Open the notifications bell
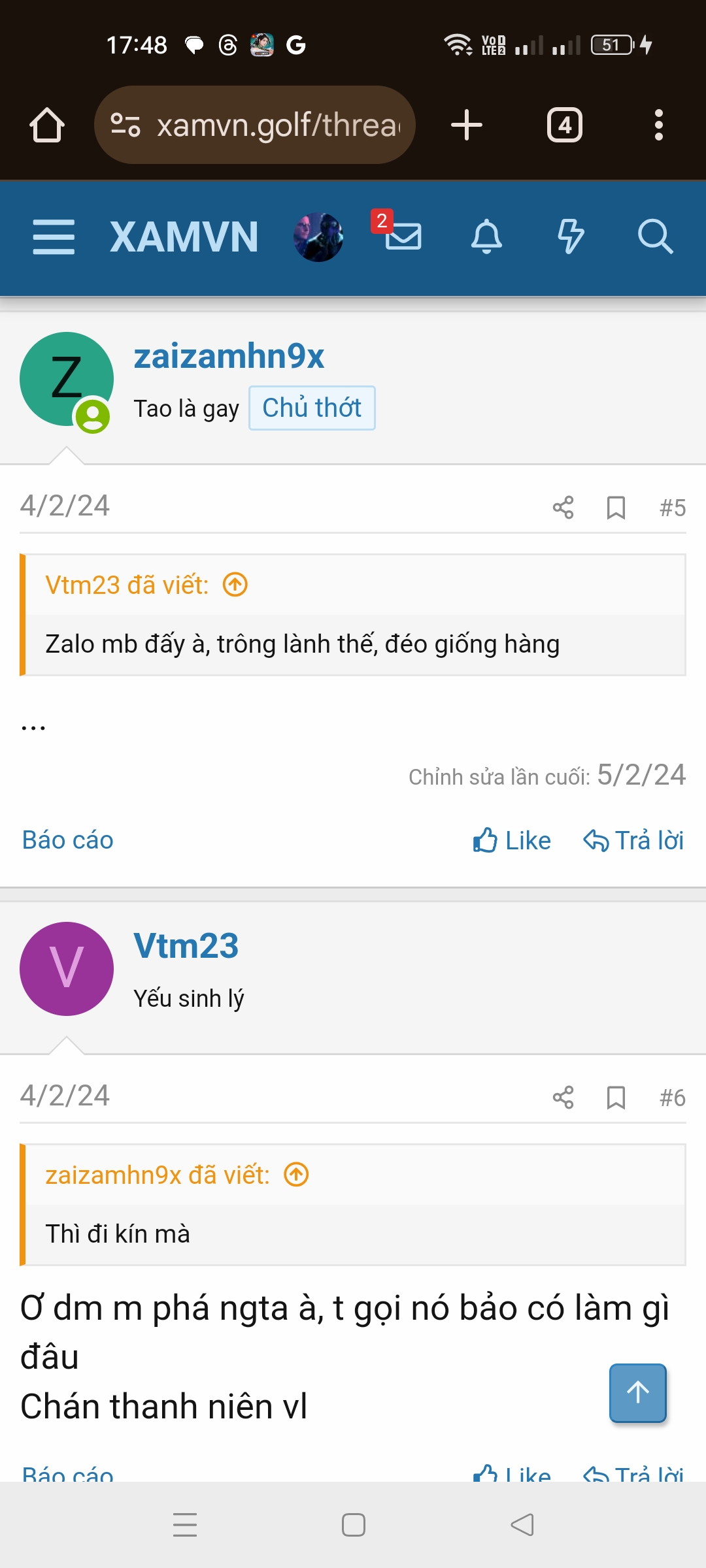 coord(487,237)
